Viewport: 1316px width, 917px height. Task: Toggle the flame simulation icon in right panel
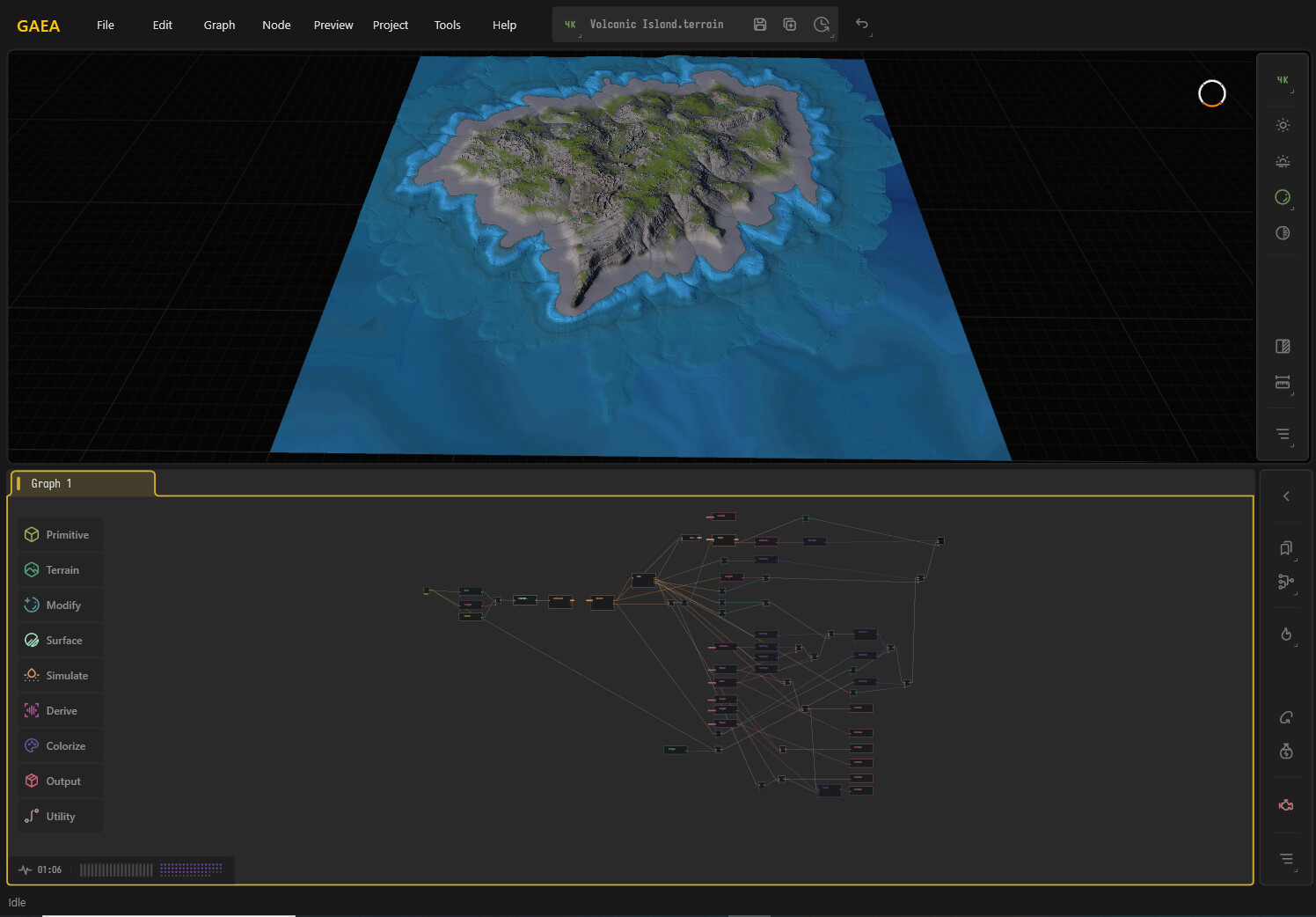(1285, 634)
